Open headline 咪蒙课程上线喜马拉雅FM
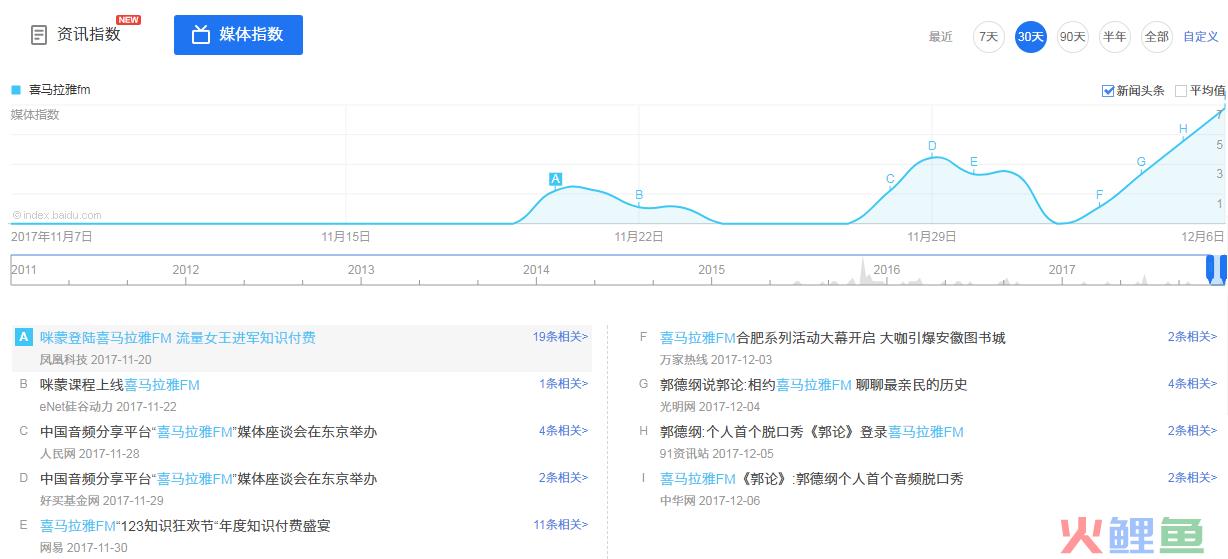 pyautogui.click(x=120, y=385)
